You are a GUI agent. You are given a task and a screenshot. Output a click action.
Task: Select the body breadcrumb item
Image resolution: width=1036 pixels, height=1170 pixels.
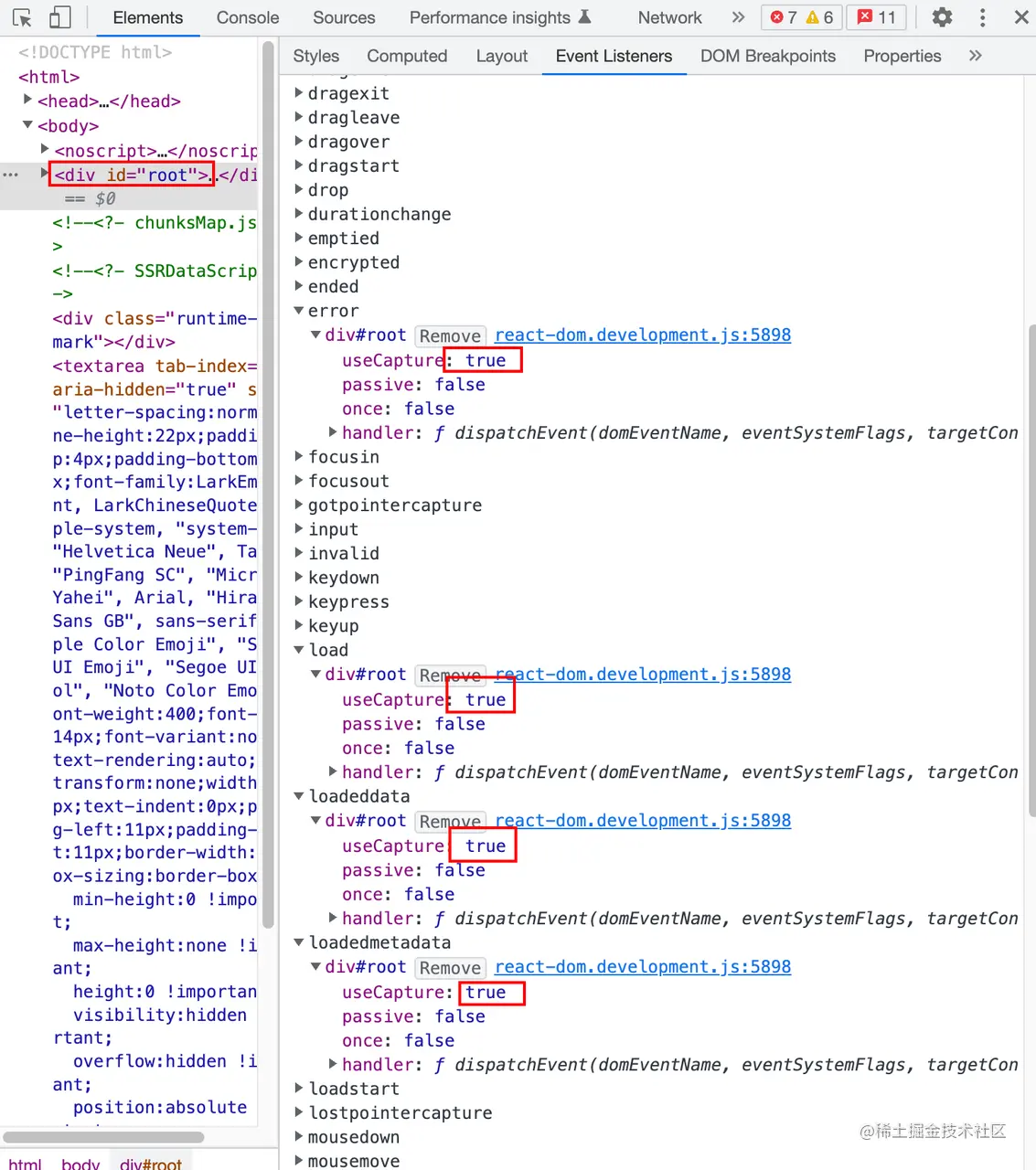(x=80, y=1163)
